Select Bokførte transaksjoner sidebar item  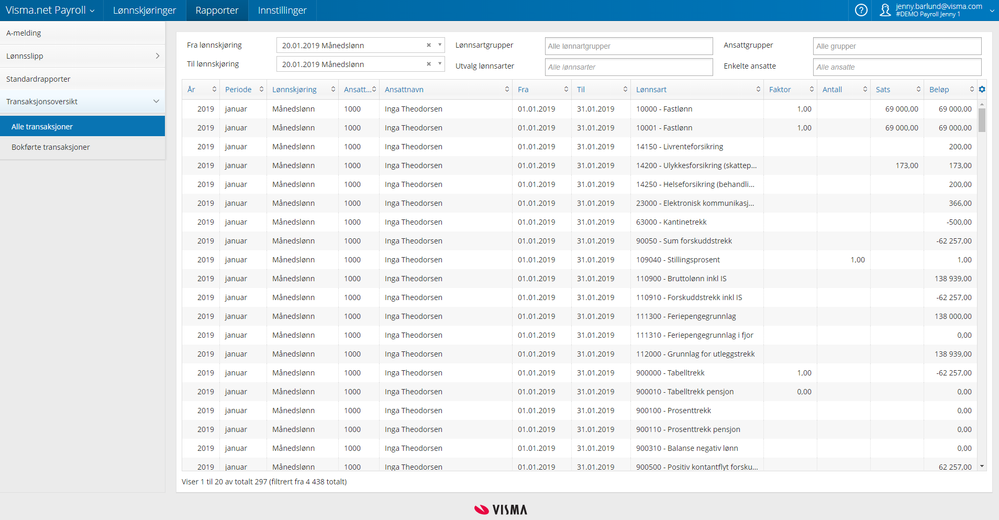point(82,147)
